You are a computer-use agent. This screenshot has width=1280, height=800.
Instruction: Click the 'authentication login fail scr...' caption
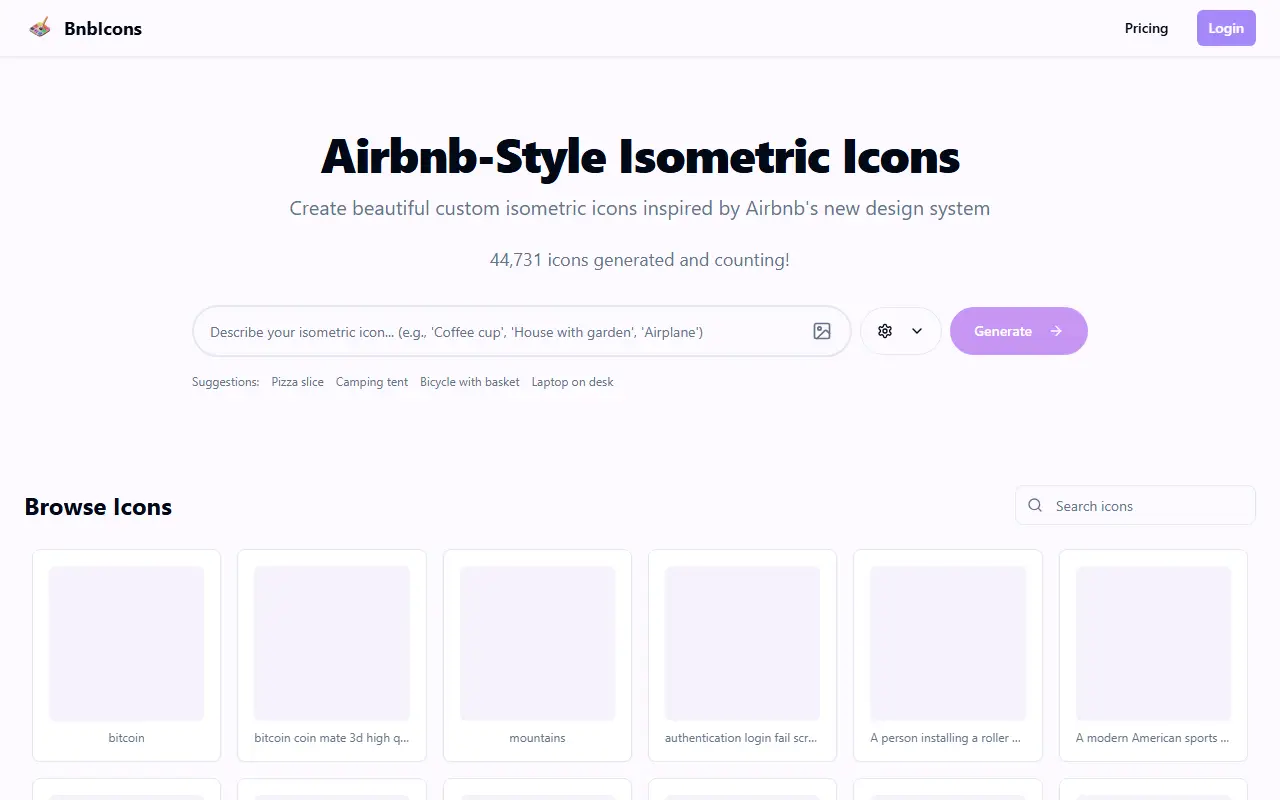point(741,738)
